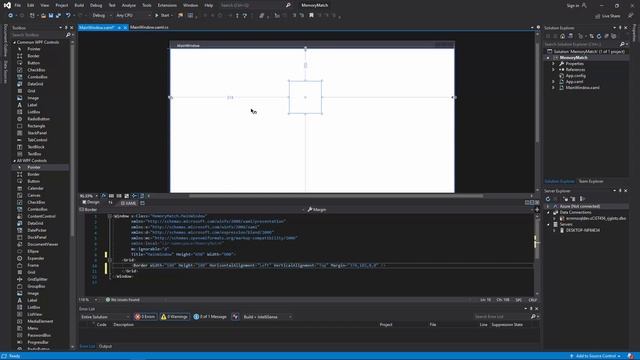This screenshot has width=640, height=360.
Task: Expand the References node in Solution Explorer
Action: [553, 70]
